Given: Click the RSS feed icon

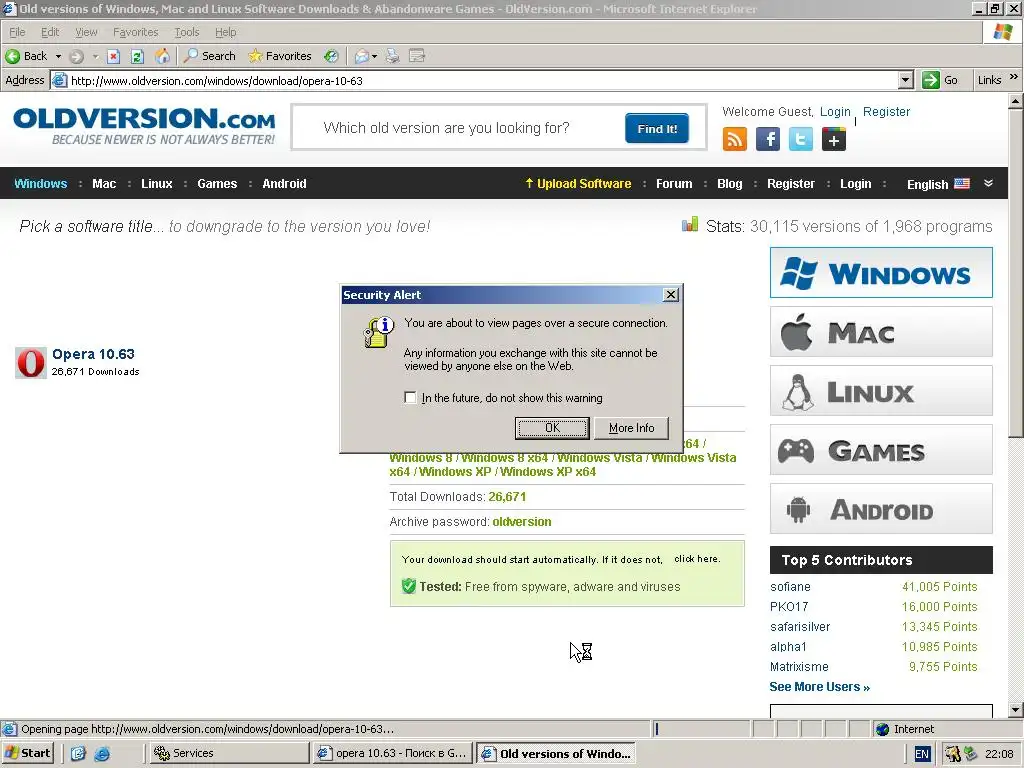Looking at the screenshot, I should [x=735, y=139].
